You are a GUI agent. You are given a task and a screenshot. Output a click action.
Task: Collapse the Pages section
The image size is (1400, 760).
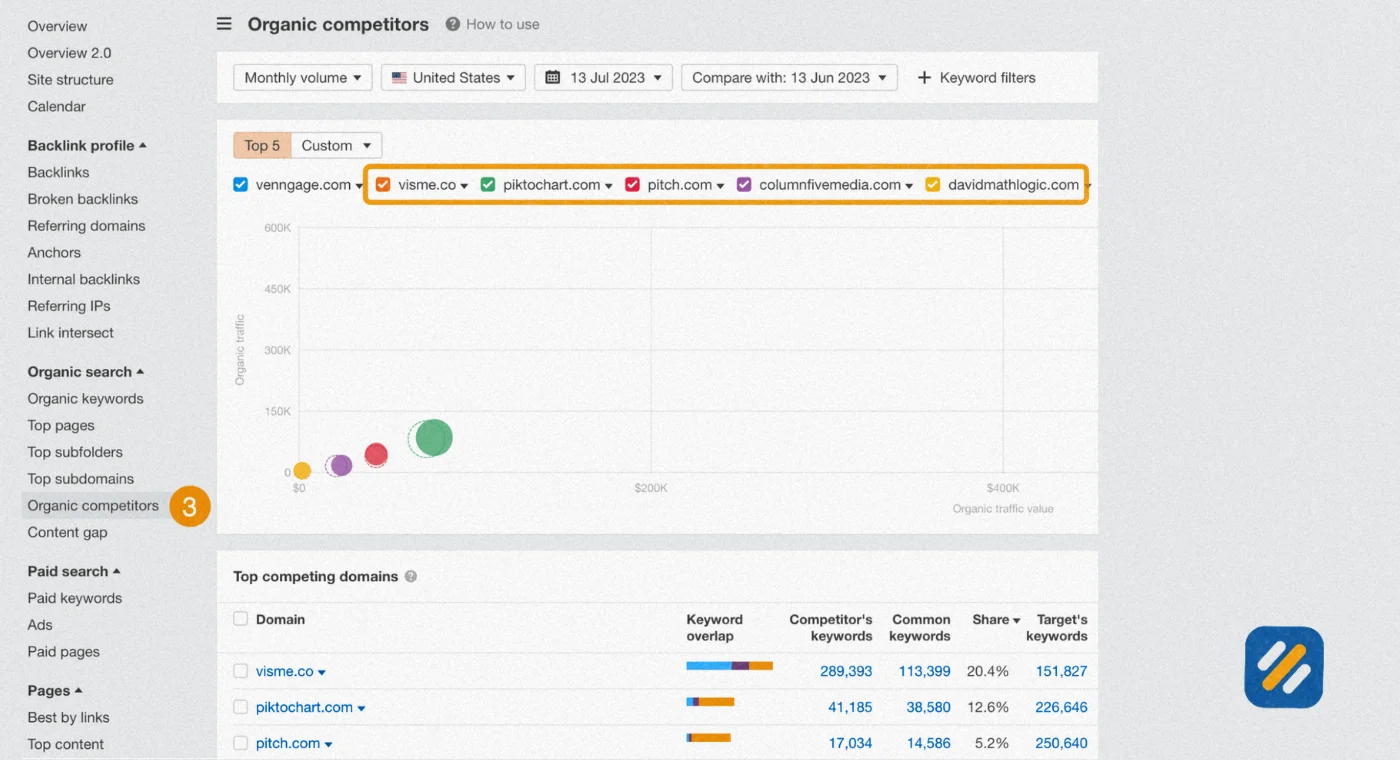[55, 690]
